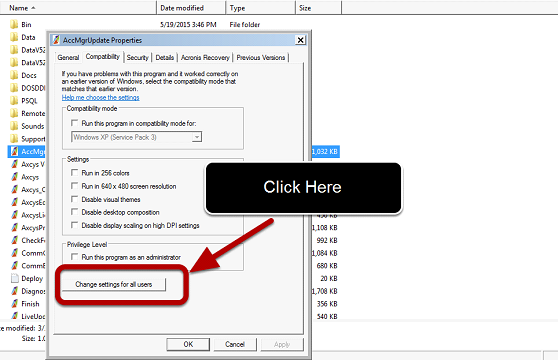Click the AccMgrUpdate Properties title icon
Viewport: 559px width, 361px height.
click(x=56, y=40)
